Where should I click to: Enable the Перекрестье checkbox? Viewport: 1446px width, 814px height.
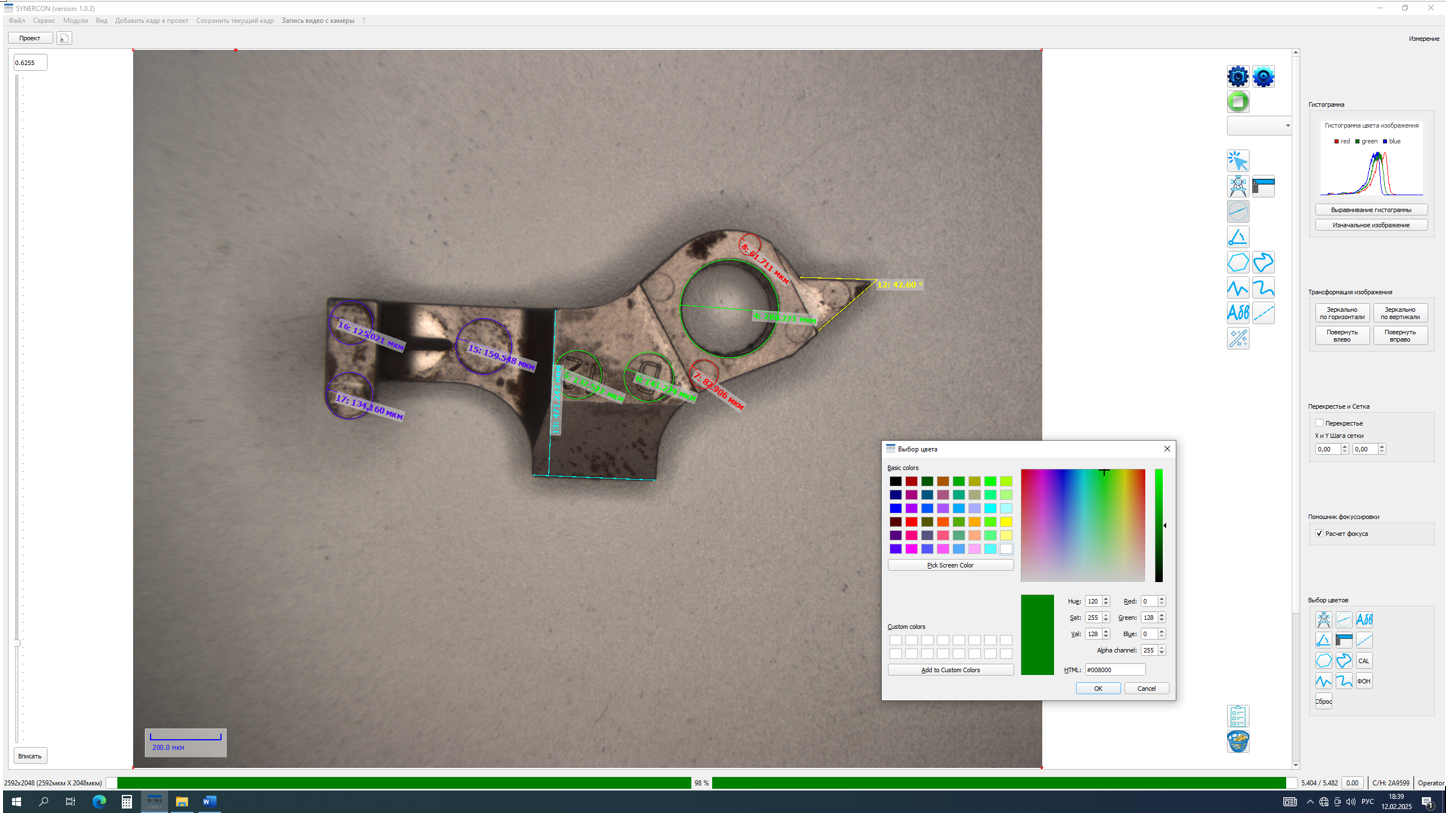(1319, 423)
